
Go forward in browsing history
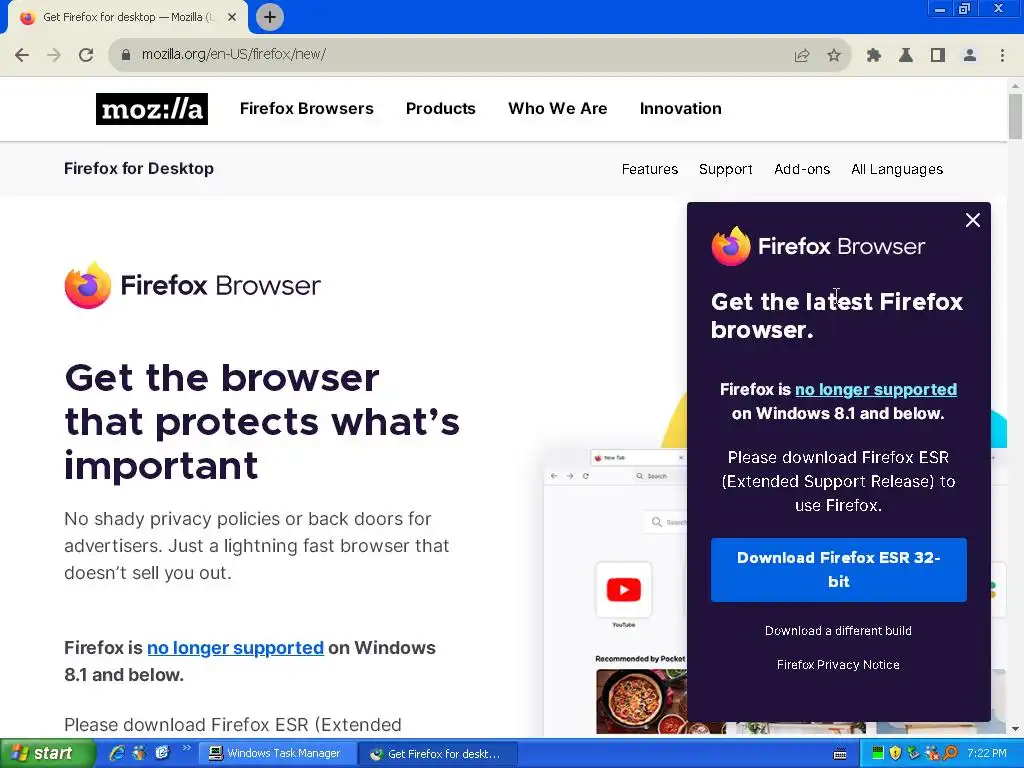click(x=54, y=55)
